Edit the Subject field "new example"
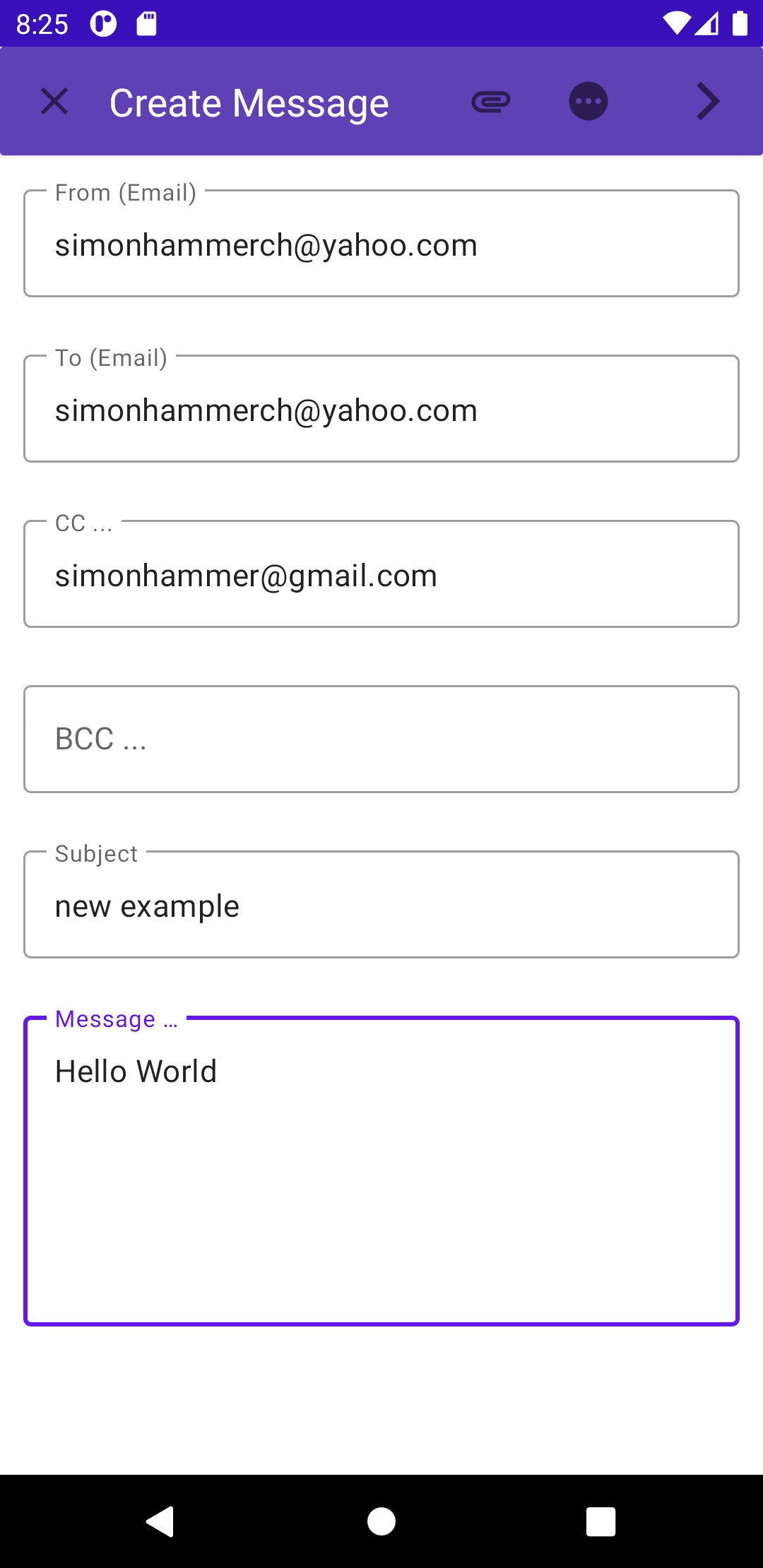Viewport: 763px width, 1568px height. click(x=381, y=905)
